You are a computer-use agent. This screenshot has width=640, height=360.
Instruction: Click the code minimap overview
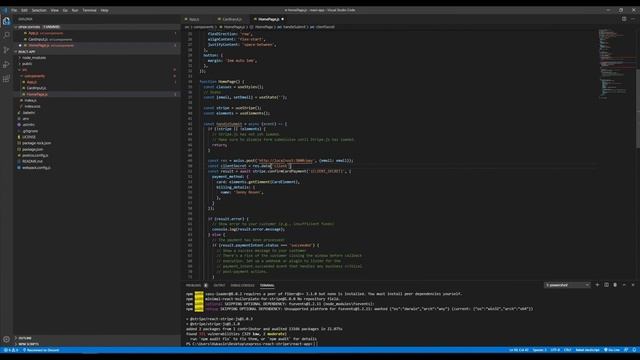point(616,63)
